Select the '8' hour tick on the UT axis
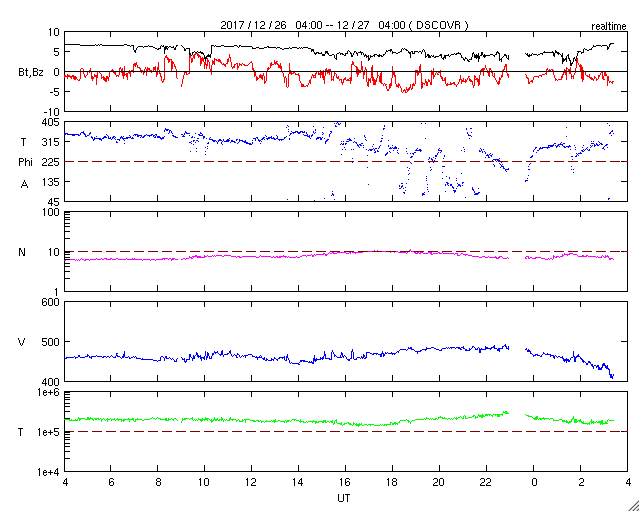Screen dimensions: 640x512 click(158, 482)
